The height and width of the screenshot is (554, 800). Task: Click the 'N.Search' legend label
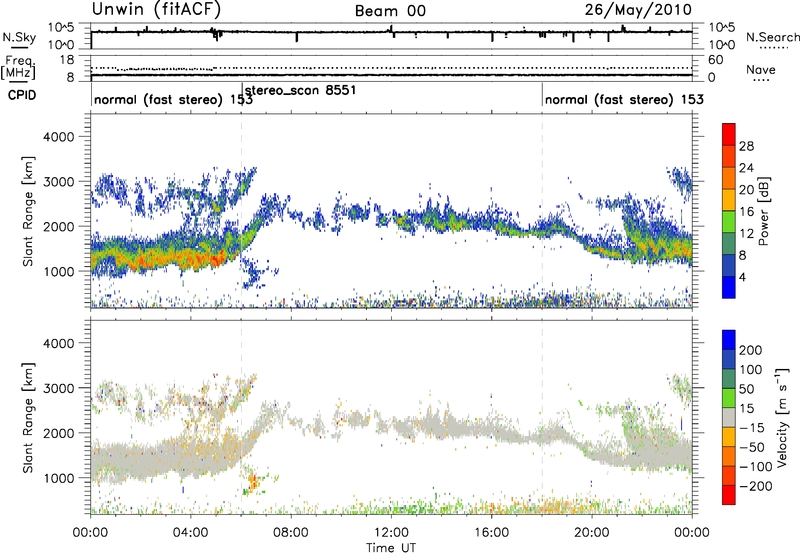[x=773, y=37]
